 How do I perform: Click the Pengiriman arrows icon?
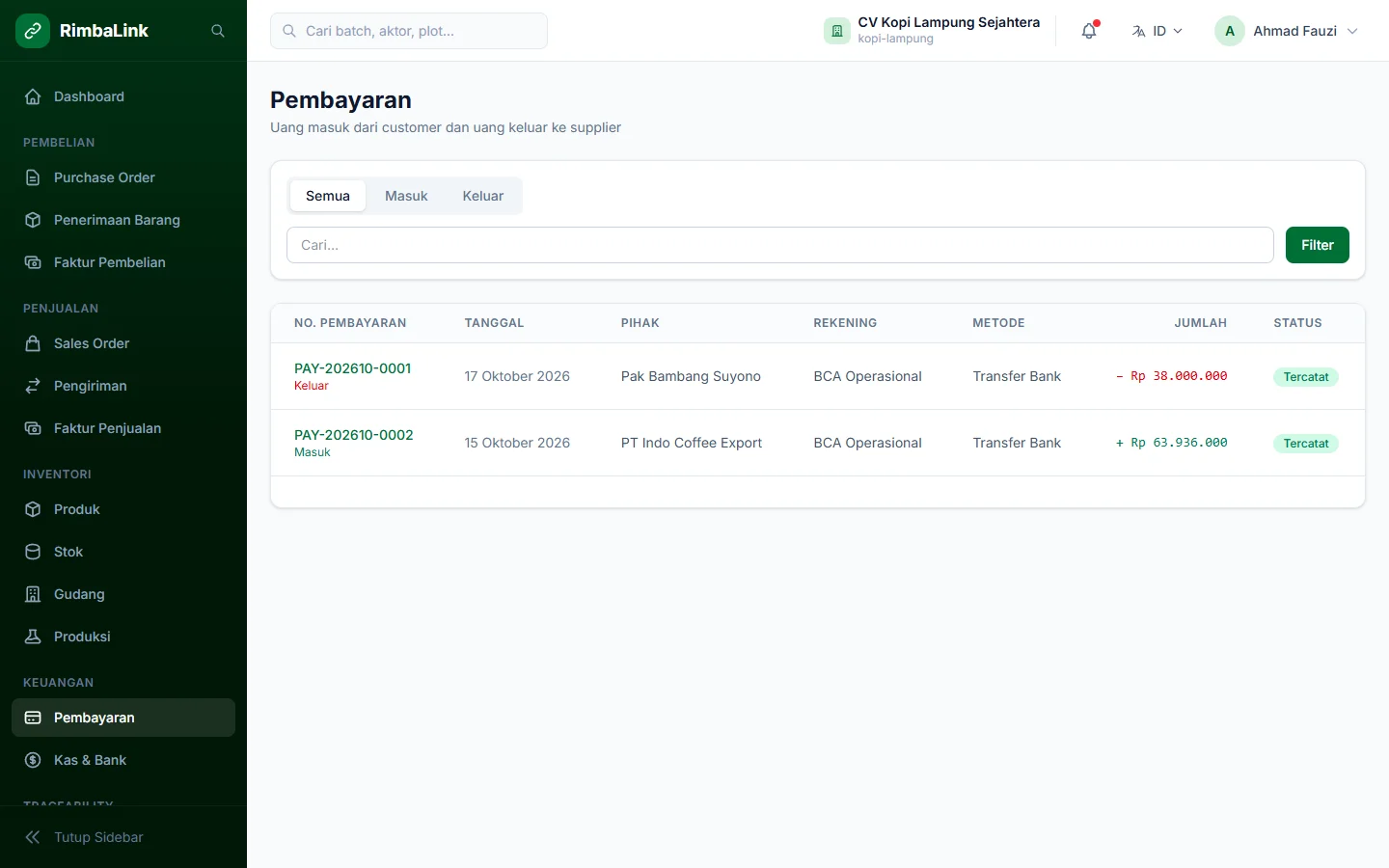point(33,386)
